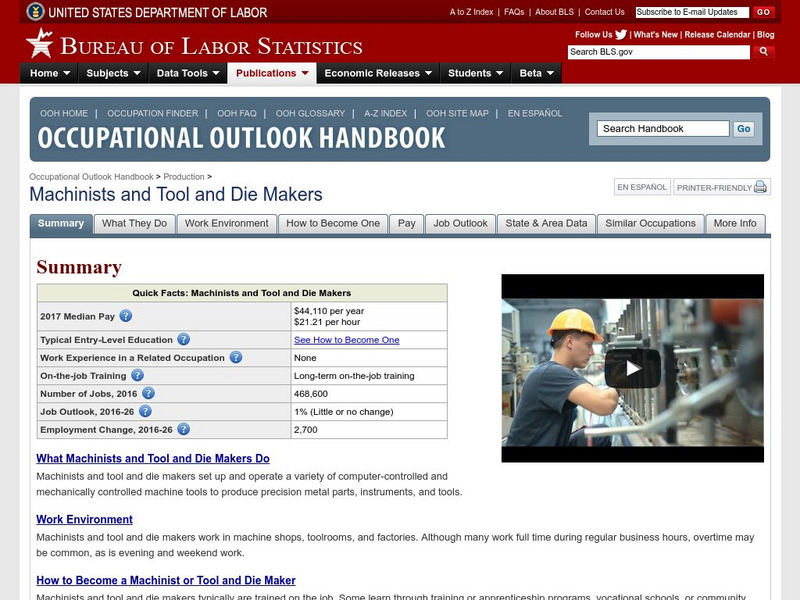Go to OOH HOME in handbook banner
This screenshot has height=600, width=800.
click(x=64, y=113)
